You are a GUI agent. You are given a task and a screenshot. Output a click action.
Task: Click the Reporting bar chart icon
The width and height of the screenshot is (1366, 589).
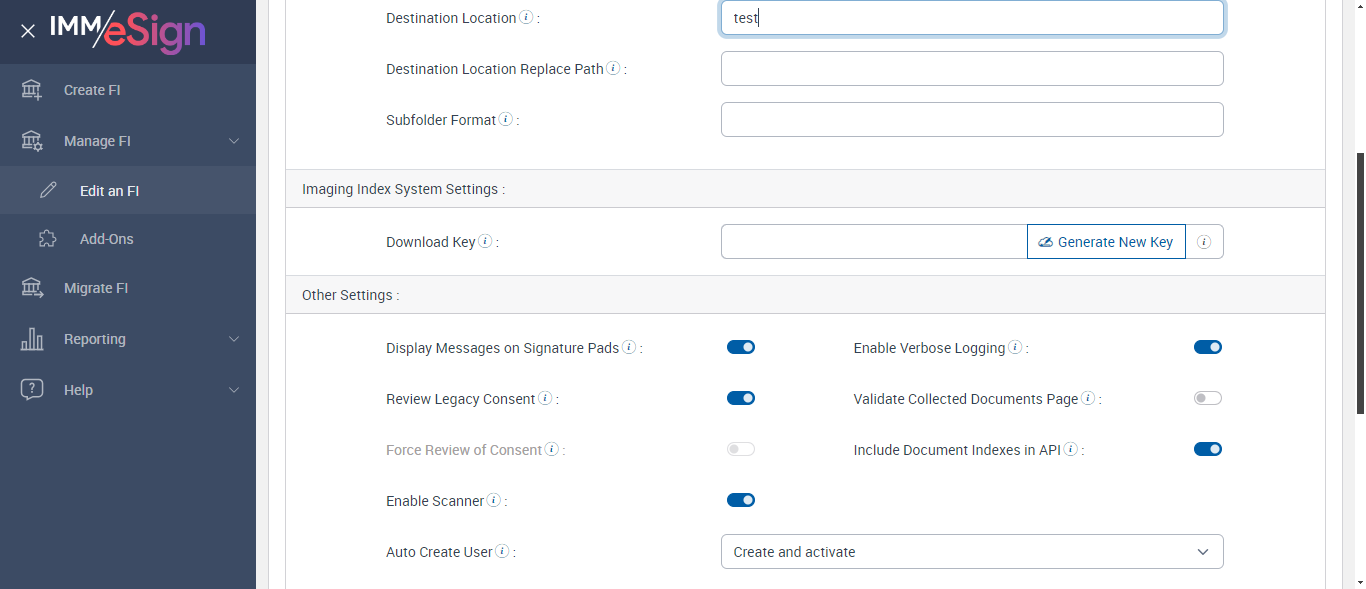pos(32,339)
